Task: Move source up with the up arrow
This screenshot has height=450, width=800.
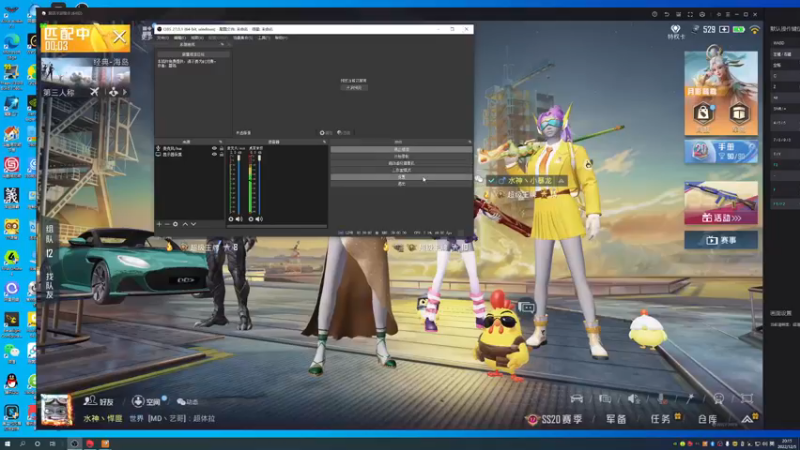Action: (185, 224)
